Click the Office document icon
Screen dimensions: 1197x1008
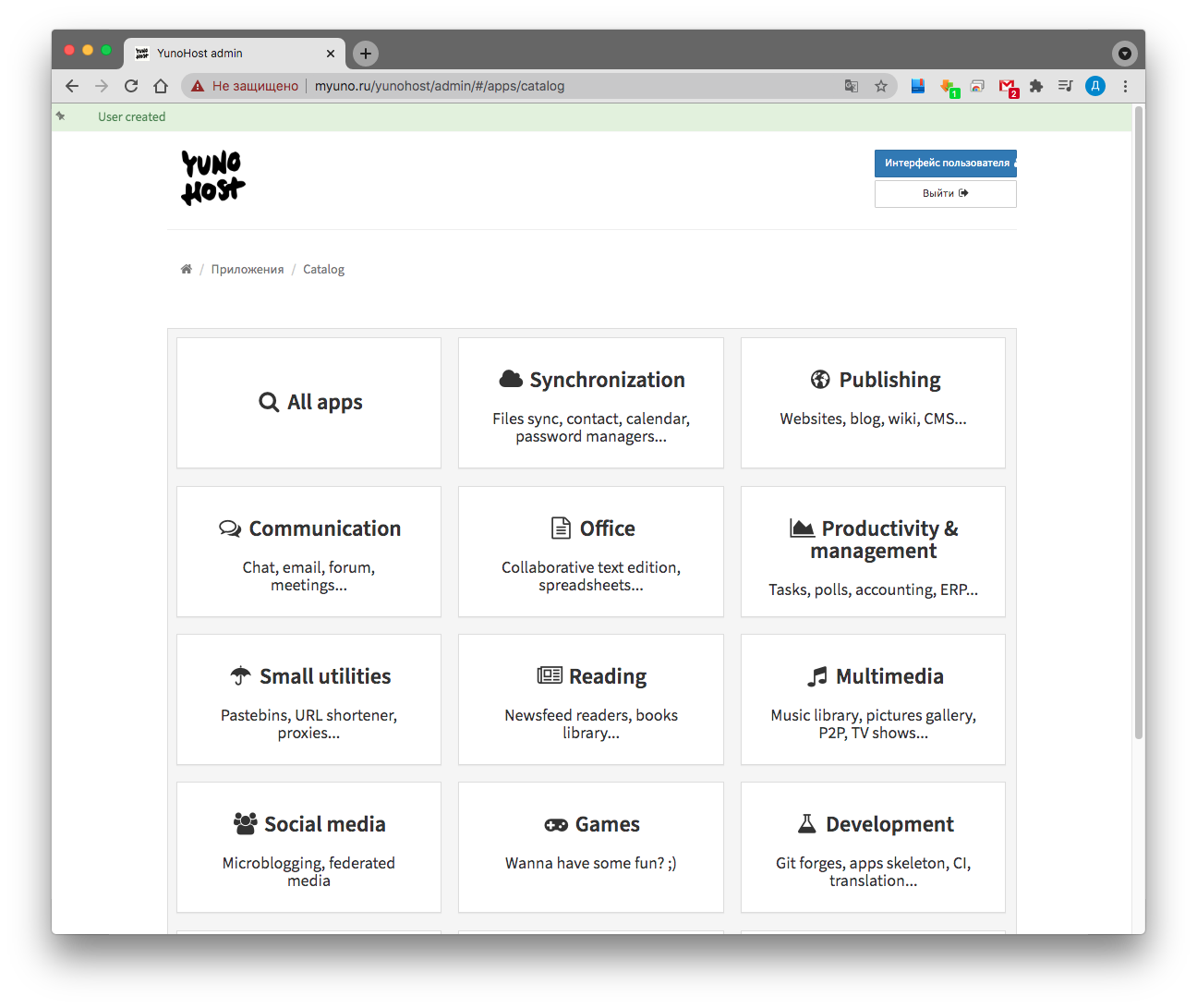[x=561, y=528]
